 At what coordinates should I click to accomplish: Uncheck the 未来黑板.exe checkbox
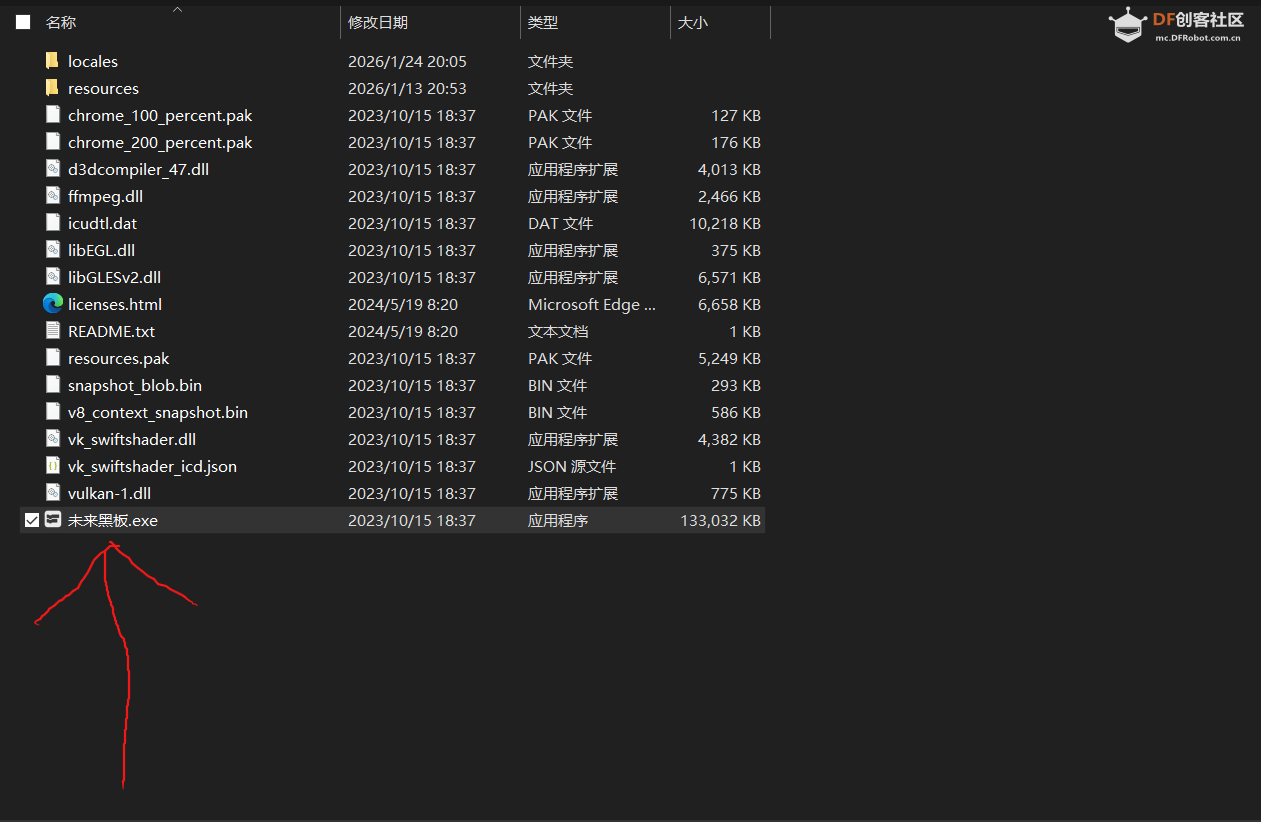[32, 520]
